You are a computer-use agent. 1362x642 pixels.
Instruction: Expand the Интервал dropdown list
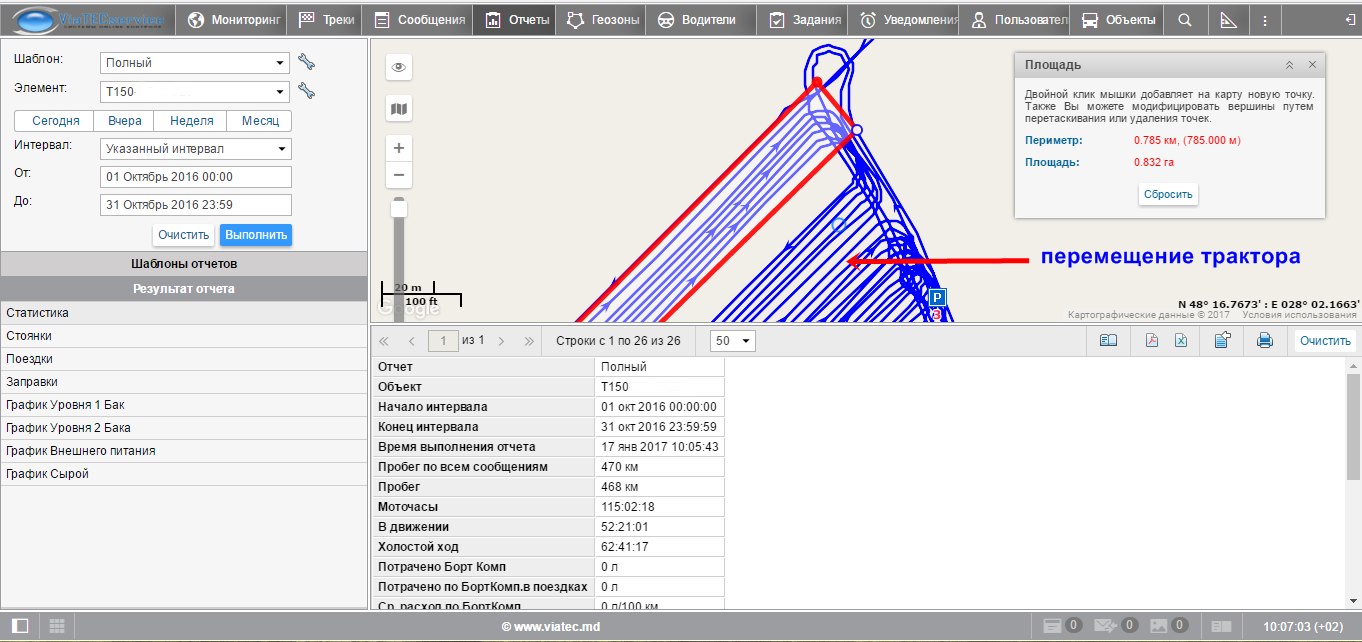195,149
